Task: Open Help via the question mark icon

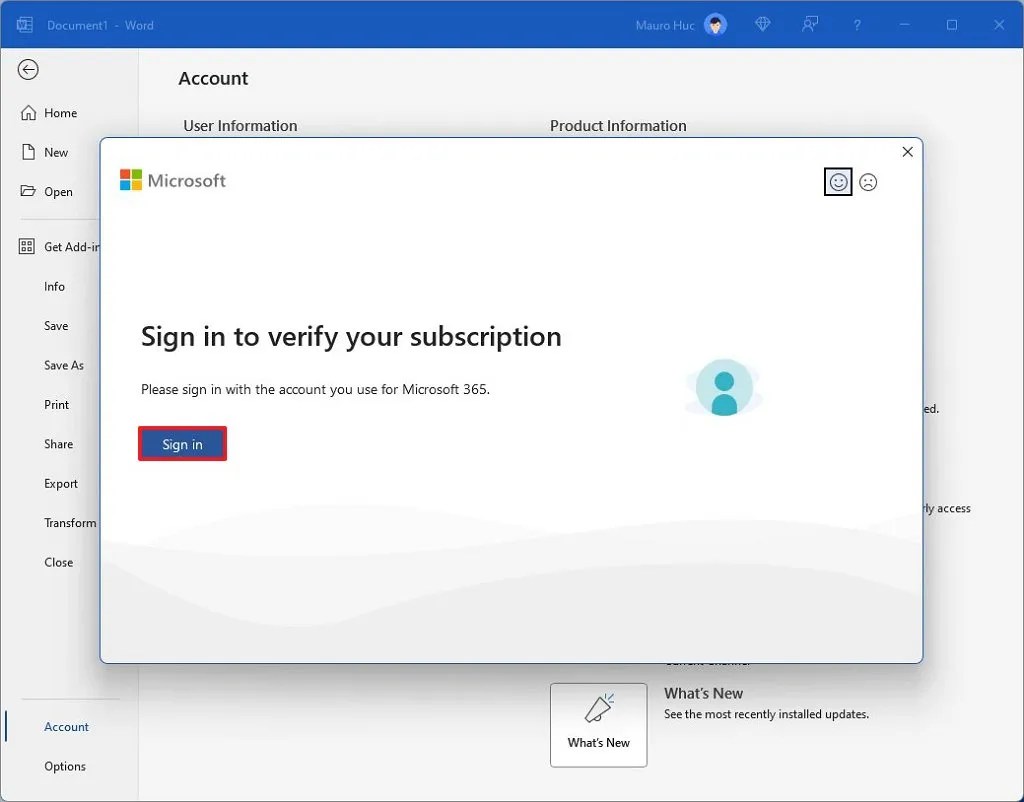Action: pyautogui.click(x=857, y=24)
